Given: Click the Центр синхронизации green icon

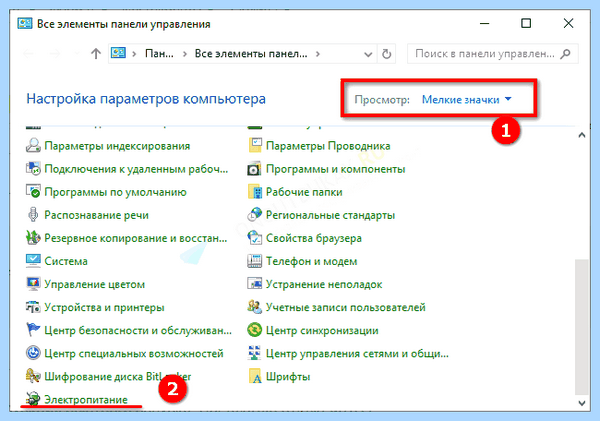Looking at the screenshot, I should (255, 330).
